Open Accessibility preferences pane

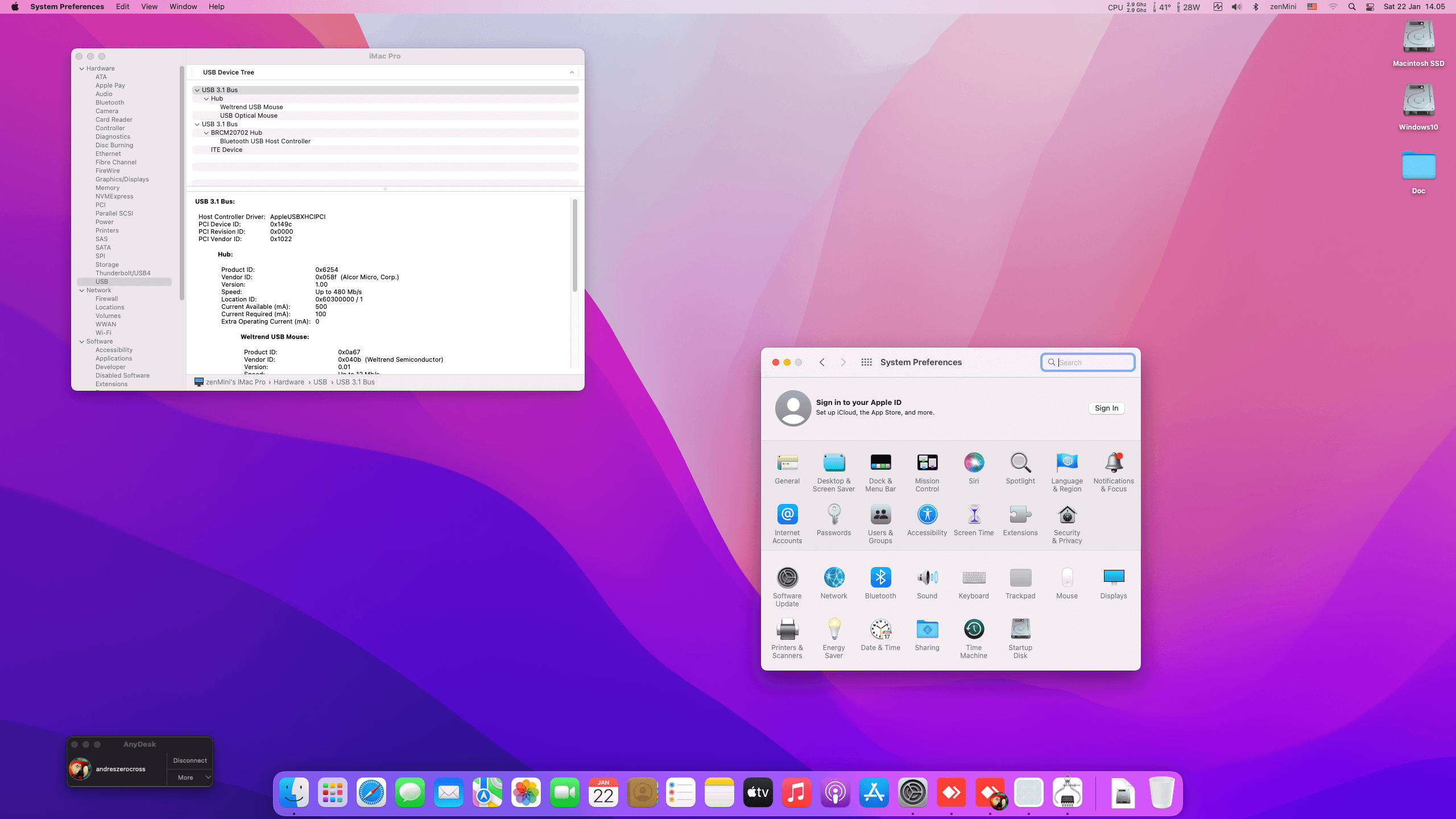927,520
